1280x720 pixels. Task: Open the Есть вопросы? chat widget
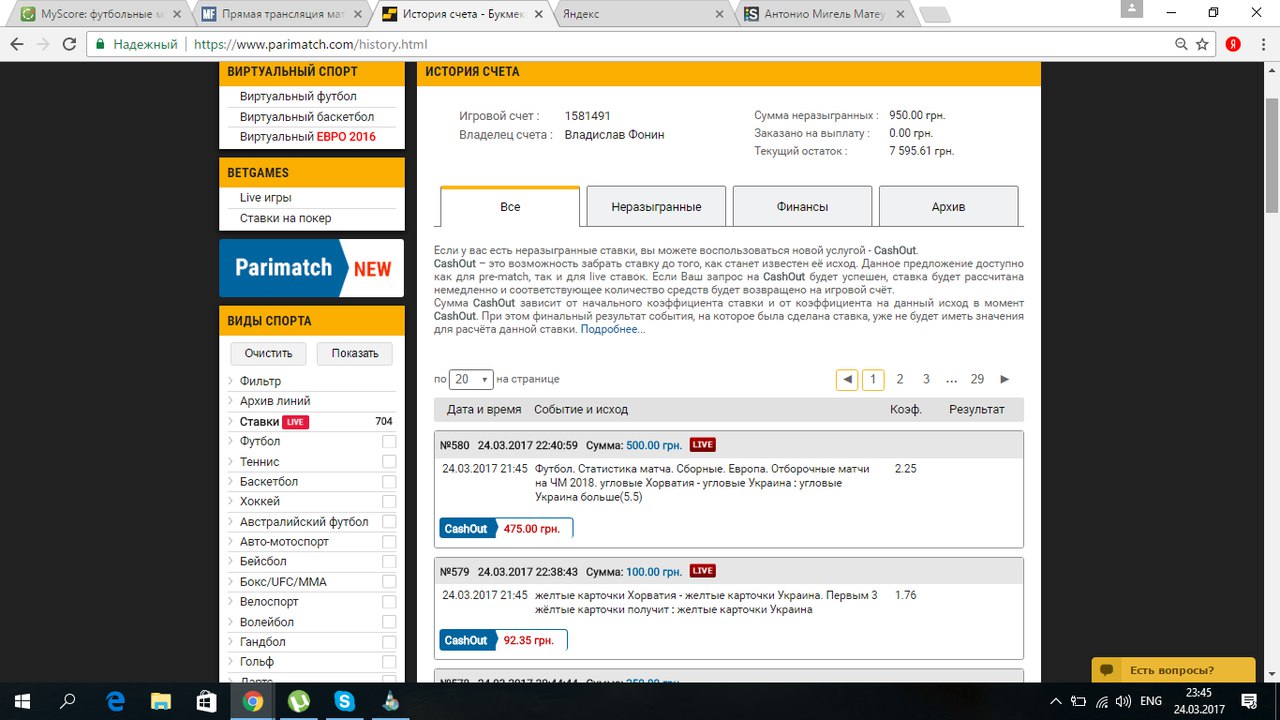1173,670
